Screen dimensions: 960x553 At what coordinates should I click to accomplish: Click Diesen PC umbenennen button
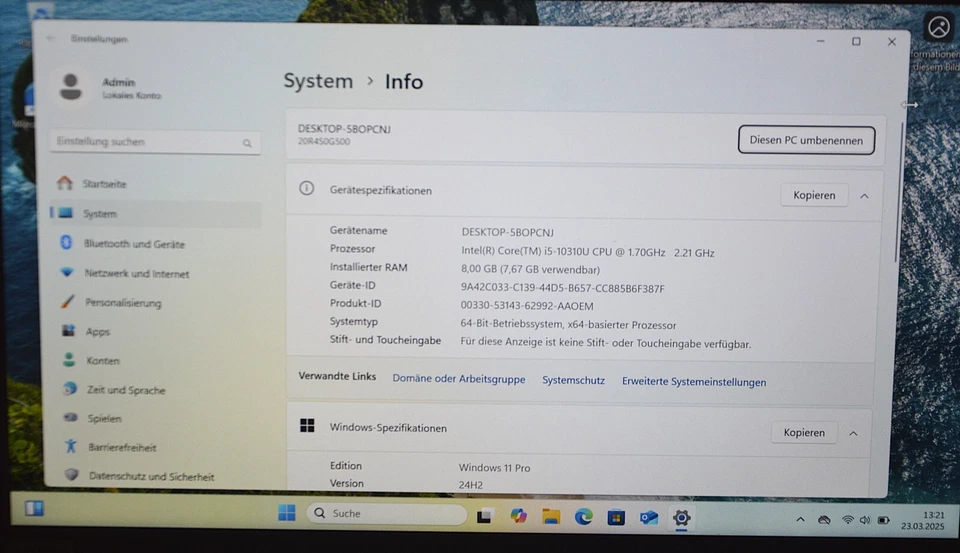click(806, 140)
